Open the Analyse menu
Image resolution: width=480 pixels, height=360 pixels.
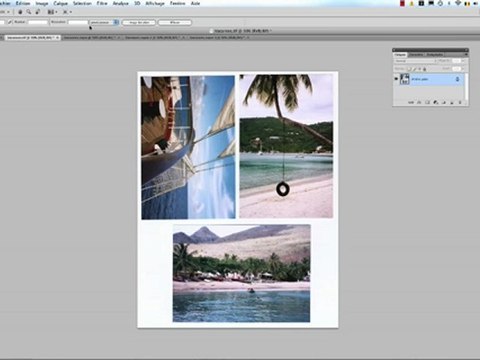point(121,3)
